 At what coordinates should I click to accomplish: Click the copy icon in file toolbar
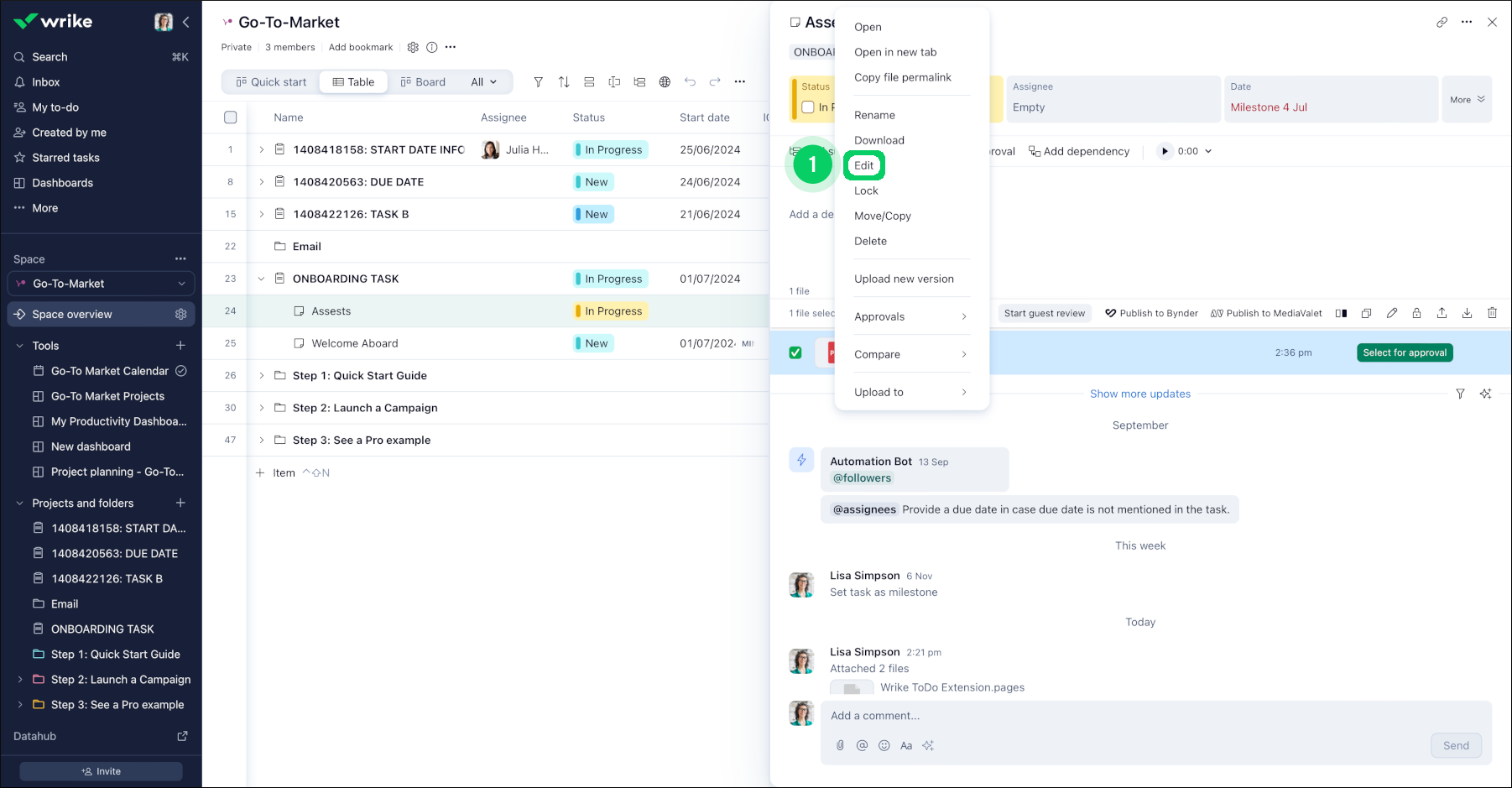(x=1366, y=313)
